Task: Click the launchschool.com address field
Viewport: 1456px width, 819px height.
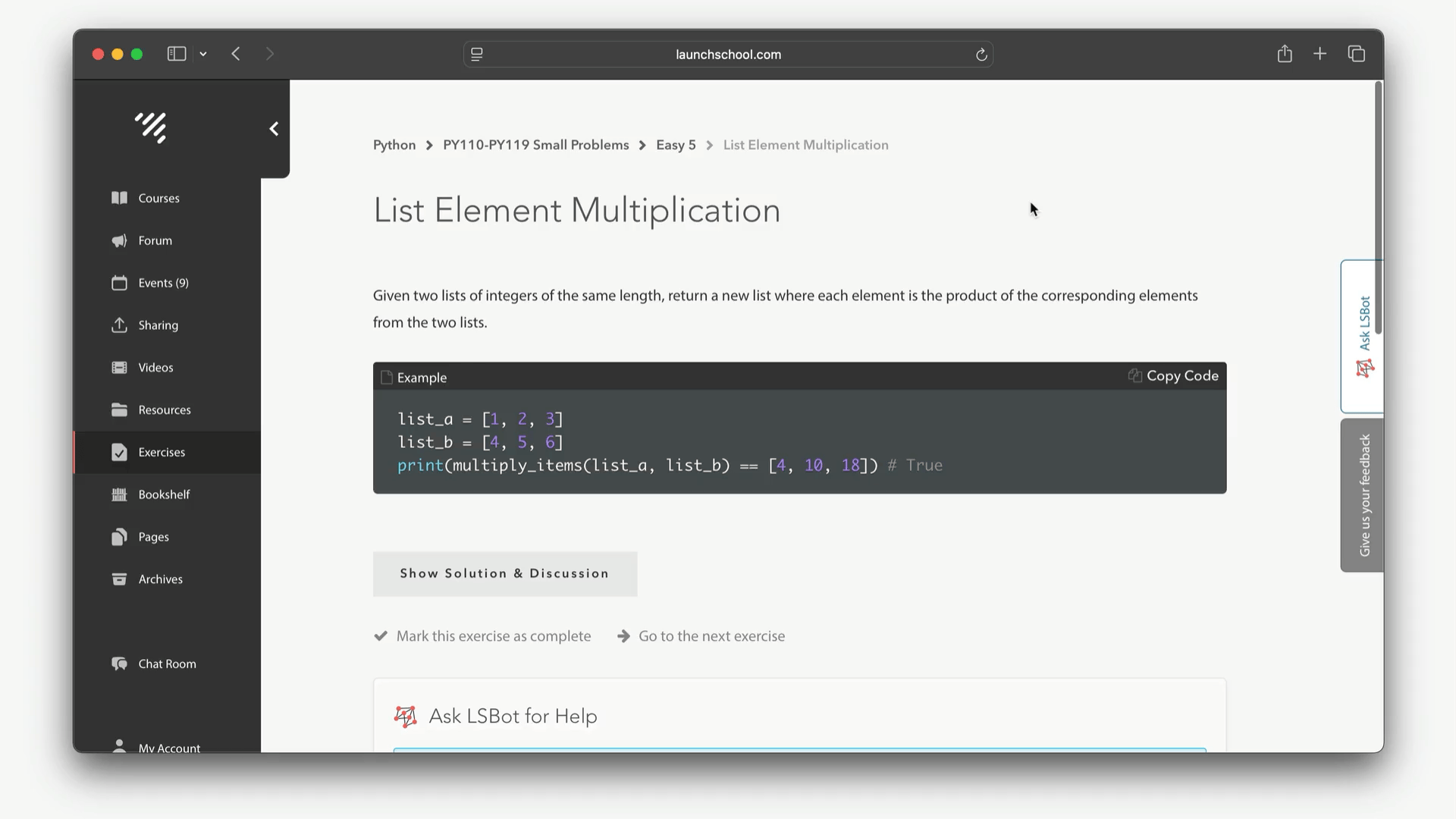Action: [727, 55]
